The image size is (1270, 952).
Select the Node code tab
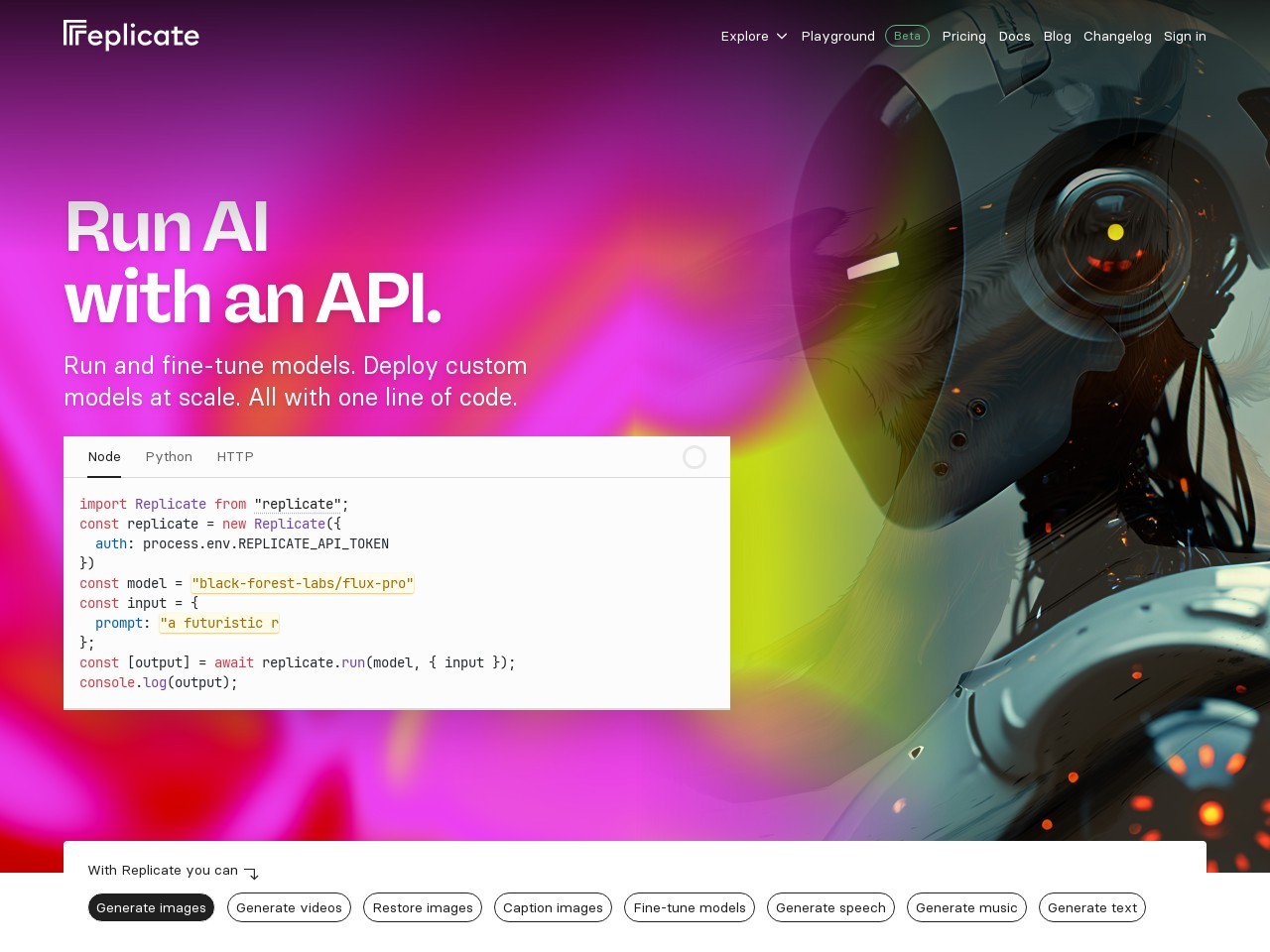(x=104, y=457)
